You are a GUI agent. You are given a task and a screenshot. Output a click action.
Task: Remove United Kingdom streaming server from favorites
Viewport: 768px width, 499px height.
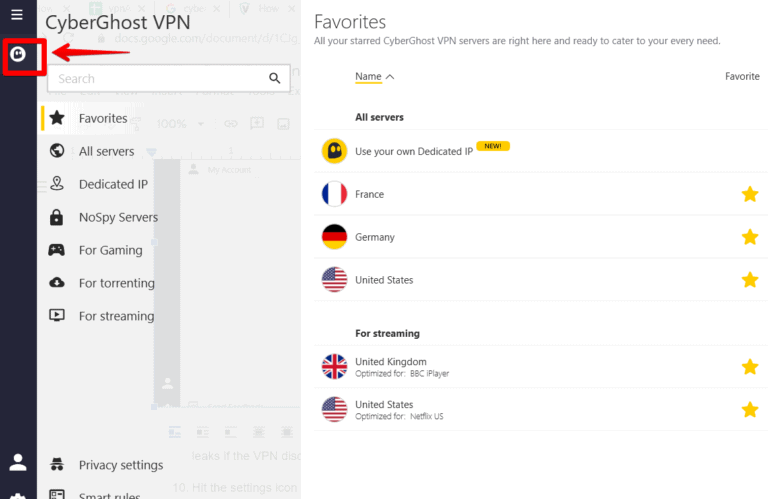tap(750, 366)
